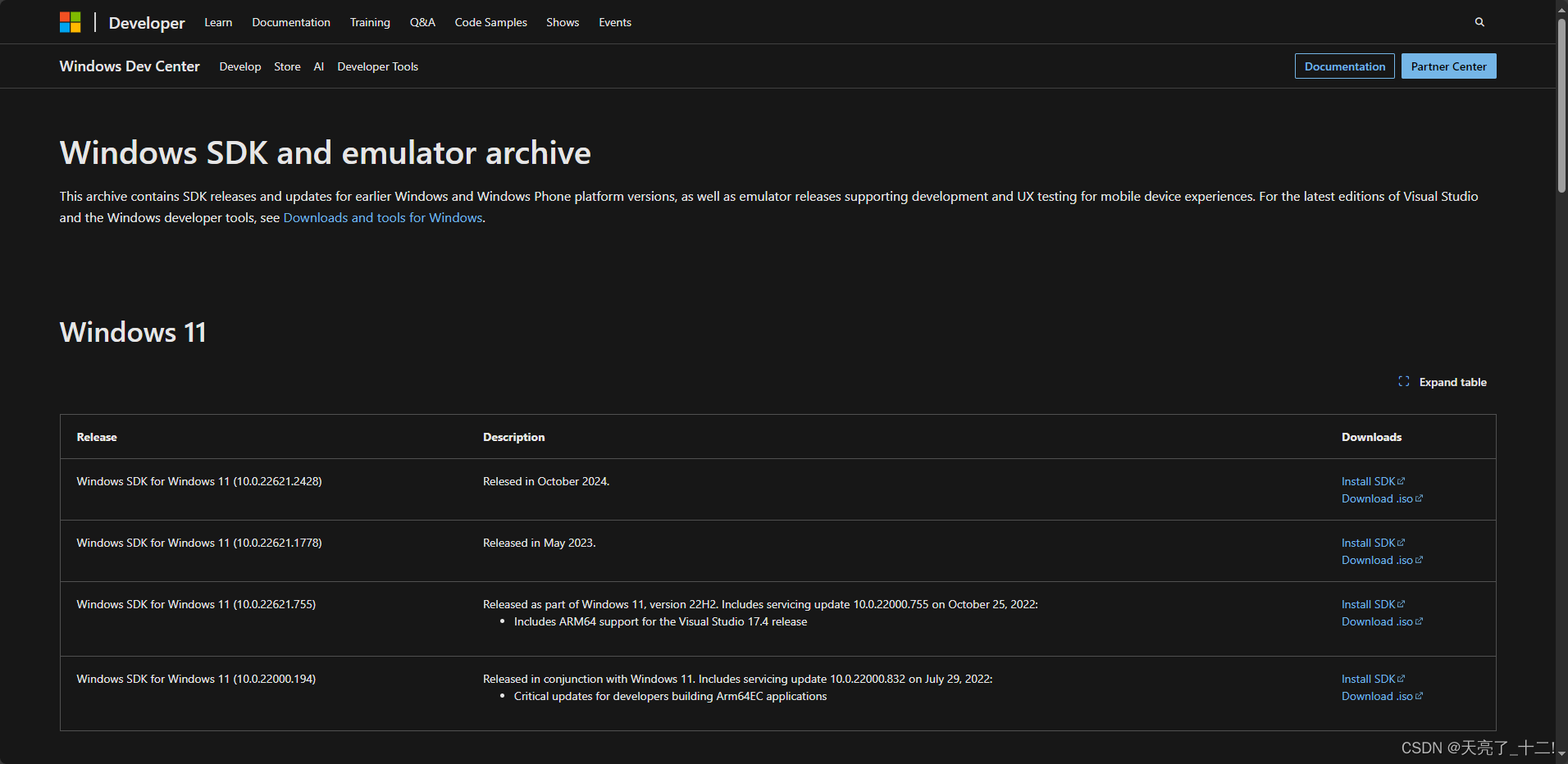Image resolution: width=1568 pixels, height=764 pixels.
Task: Download .iso for version 10.0.22000.194
Action: tap(1382, 696)
